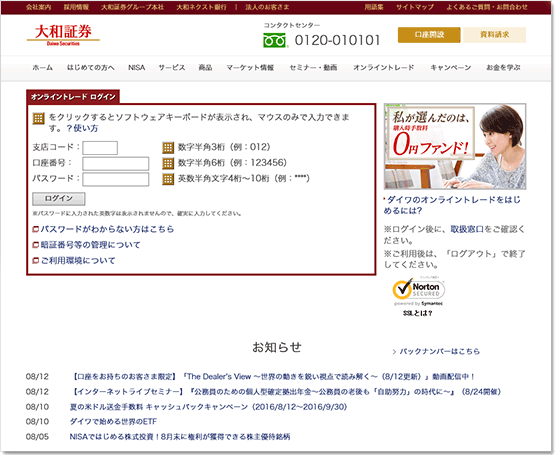Click the phone number 0120-010101
Viewport: 555px width, 455px height.
pyautogui.click(x=337, y=40)
